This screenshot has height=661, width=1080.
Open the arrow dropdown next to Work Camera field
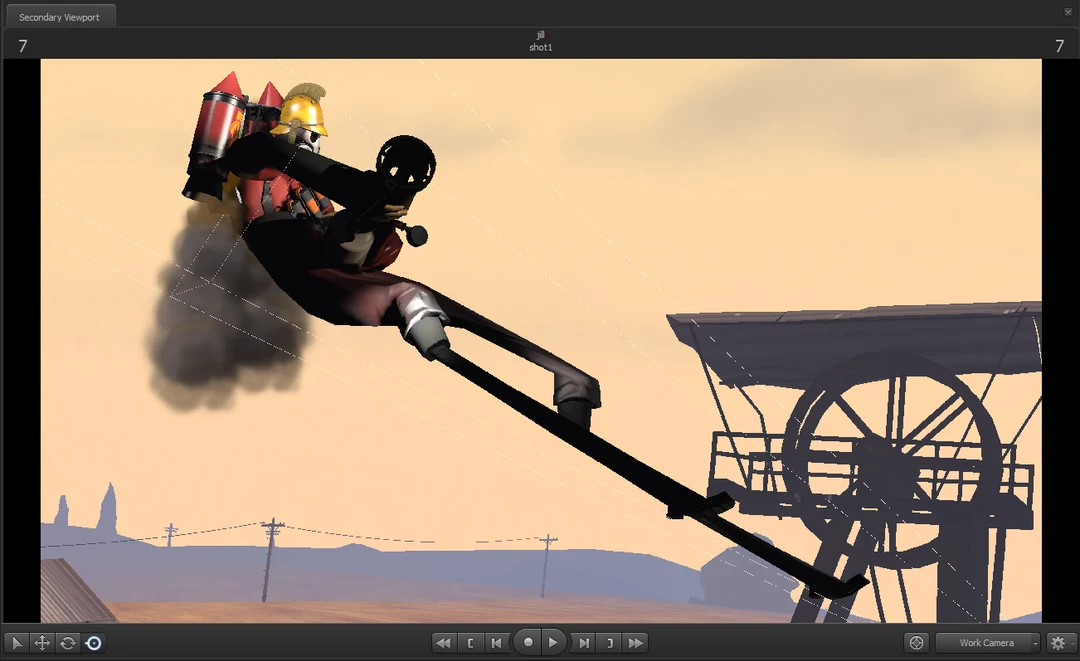[x=1036, y=643]
